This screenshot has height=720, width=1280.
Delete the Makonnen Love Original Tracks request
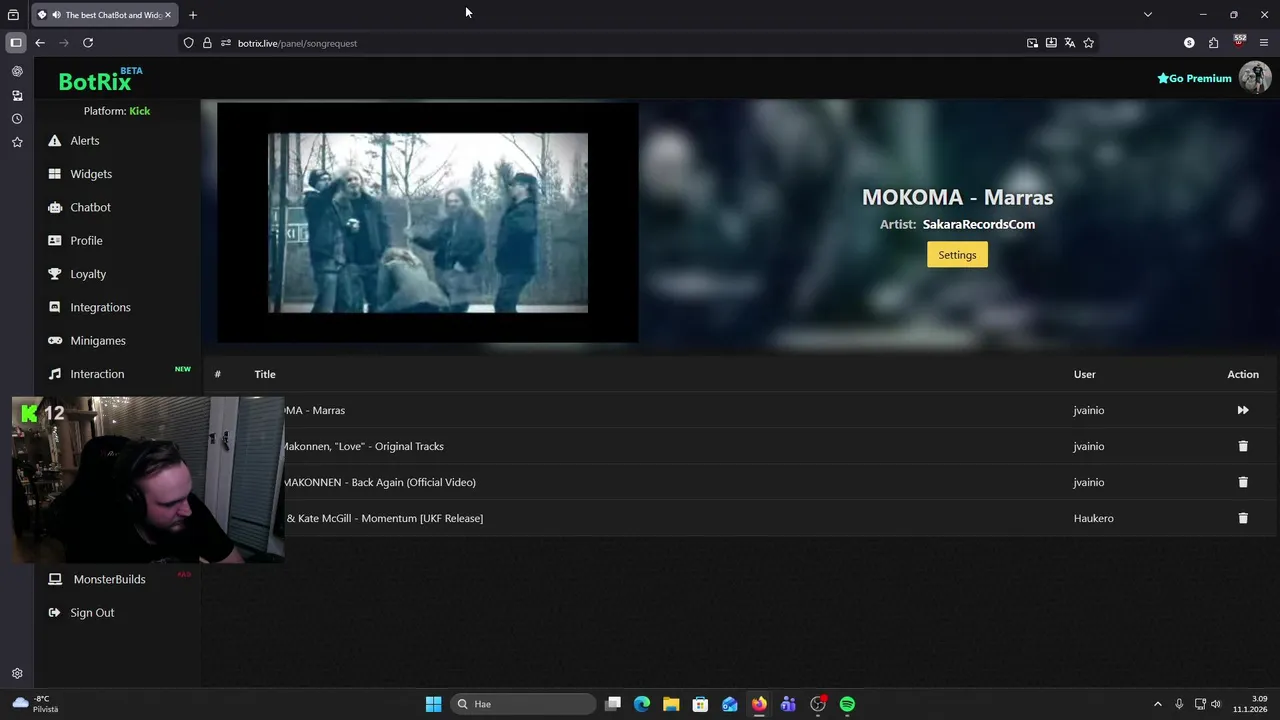pos(1243,446)
